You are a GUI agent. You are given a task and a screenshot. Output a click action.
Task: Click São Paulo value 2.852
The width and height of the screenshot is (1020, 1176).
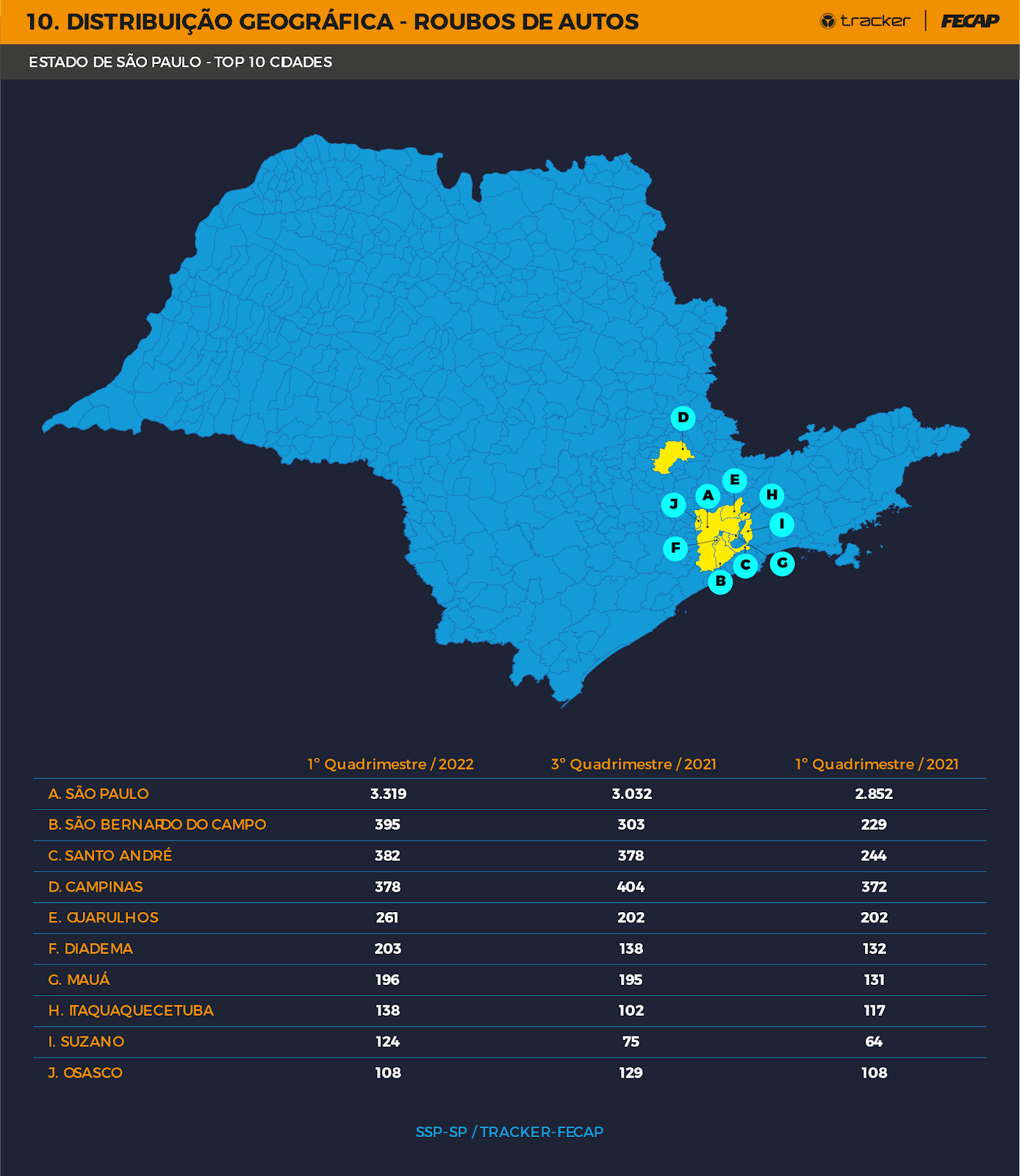(x=874, y=794)
